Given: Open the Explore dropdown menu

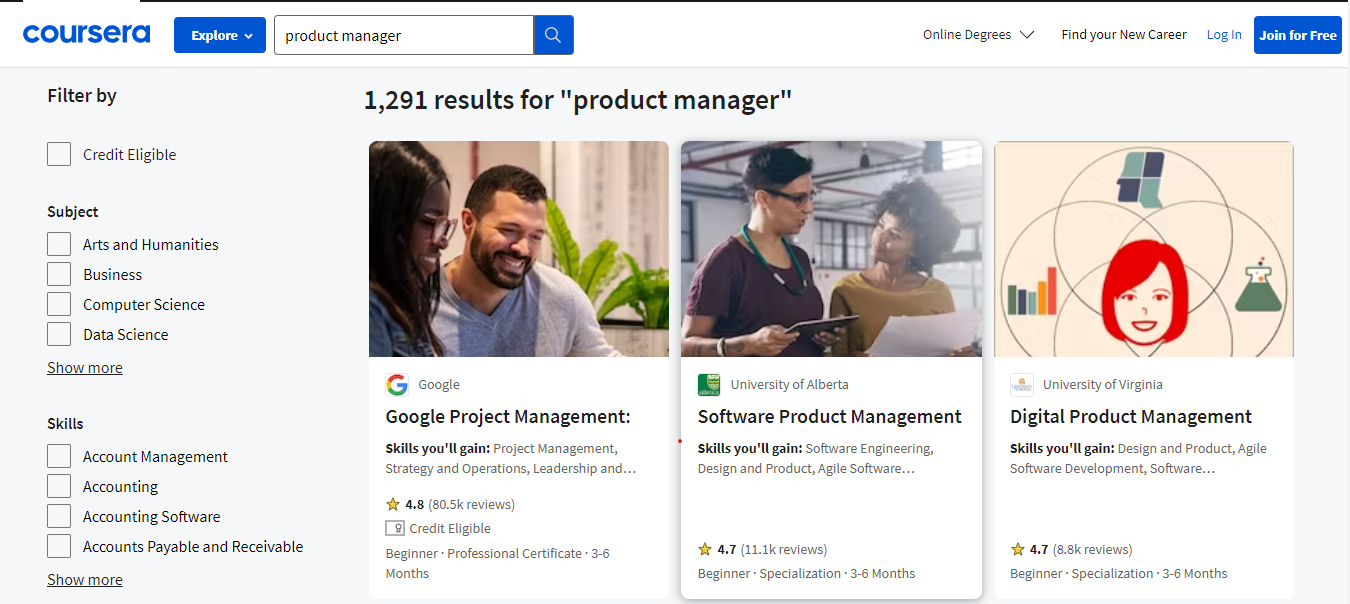Looking at the screenshot, I should coord(220,35).
